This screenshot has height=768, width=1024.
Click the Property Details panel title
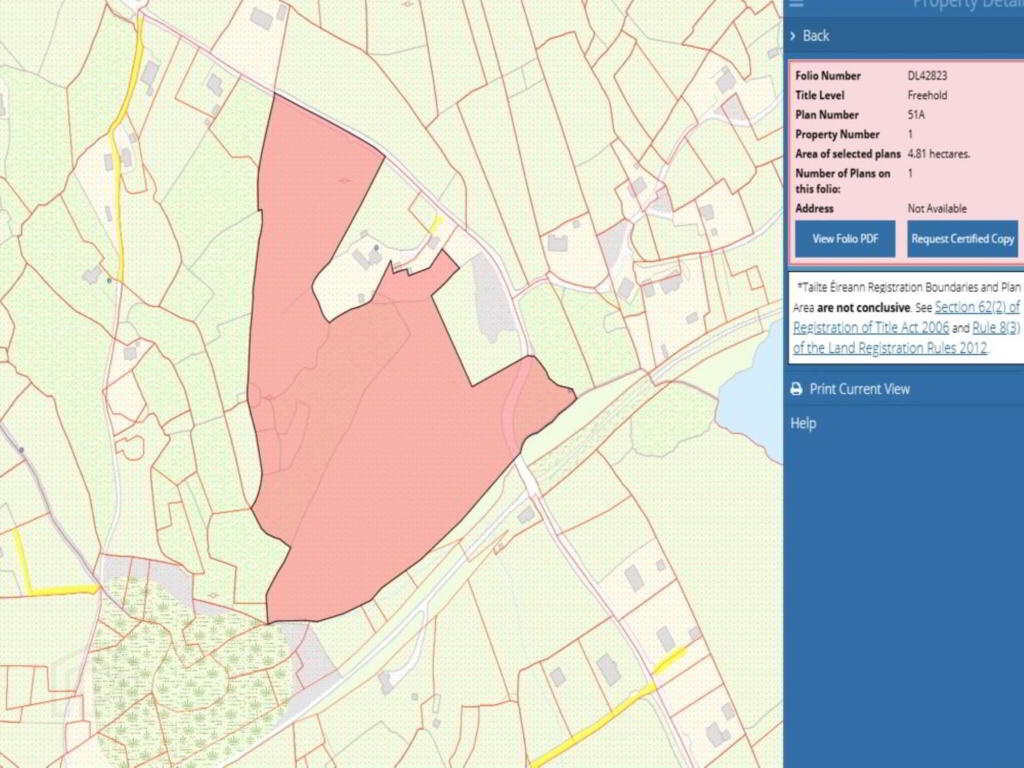point(966,5)
